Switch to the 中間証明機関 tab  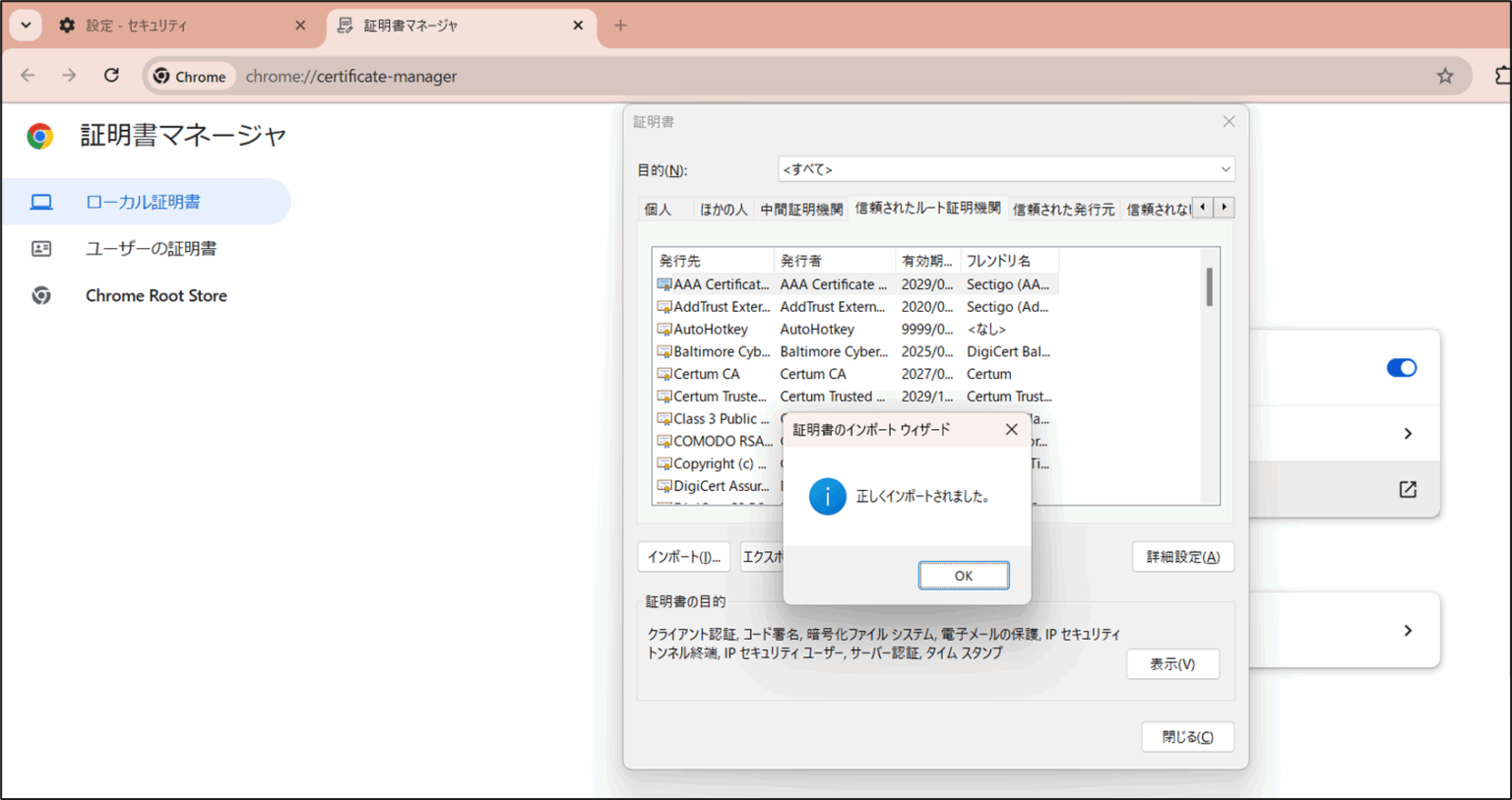800,208
